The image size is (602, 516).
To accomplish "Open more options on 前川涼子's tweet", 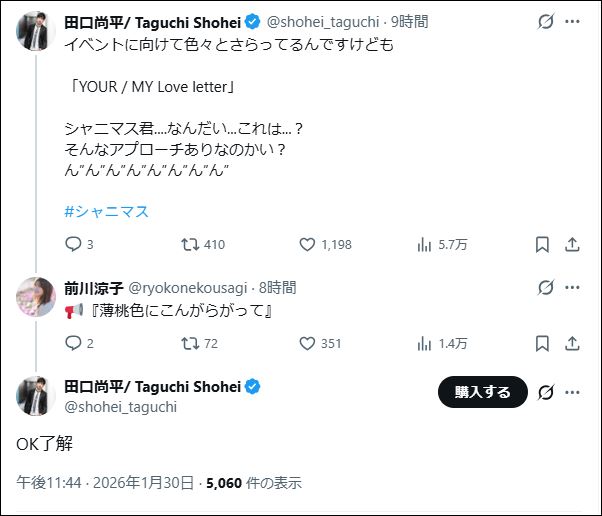I will point(573,287).
